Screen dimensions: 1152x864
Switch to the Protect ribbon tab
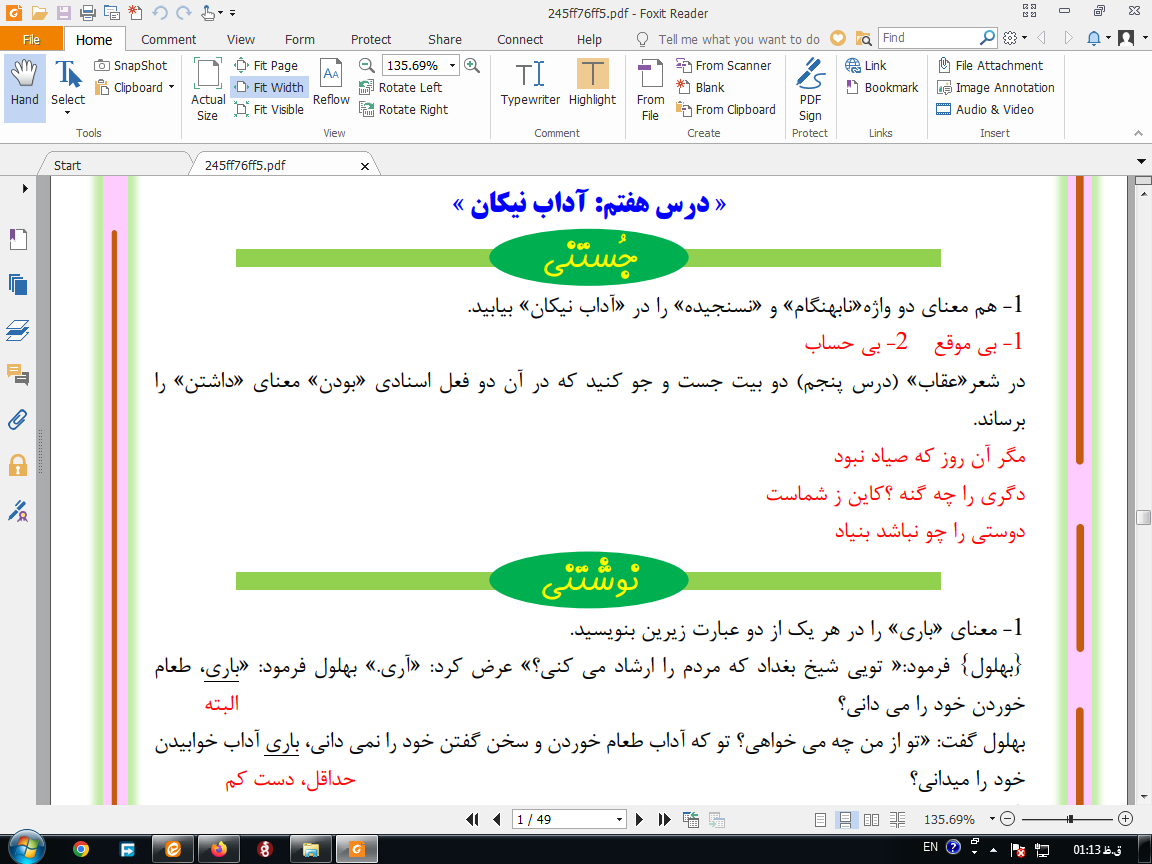(x=371, y=40)
